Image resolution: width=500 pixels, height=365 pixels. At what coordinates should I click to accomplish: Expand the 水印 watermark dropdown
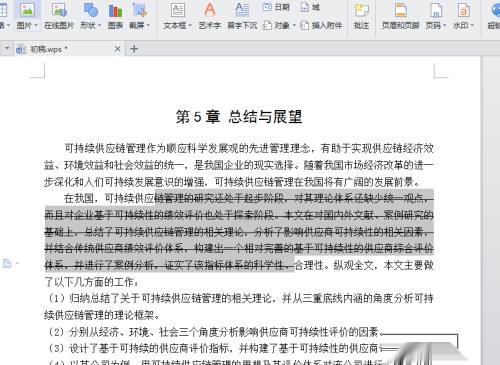coord(472,25)
